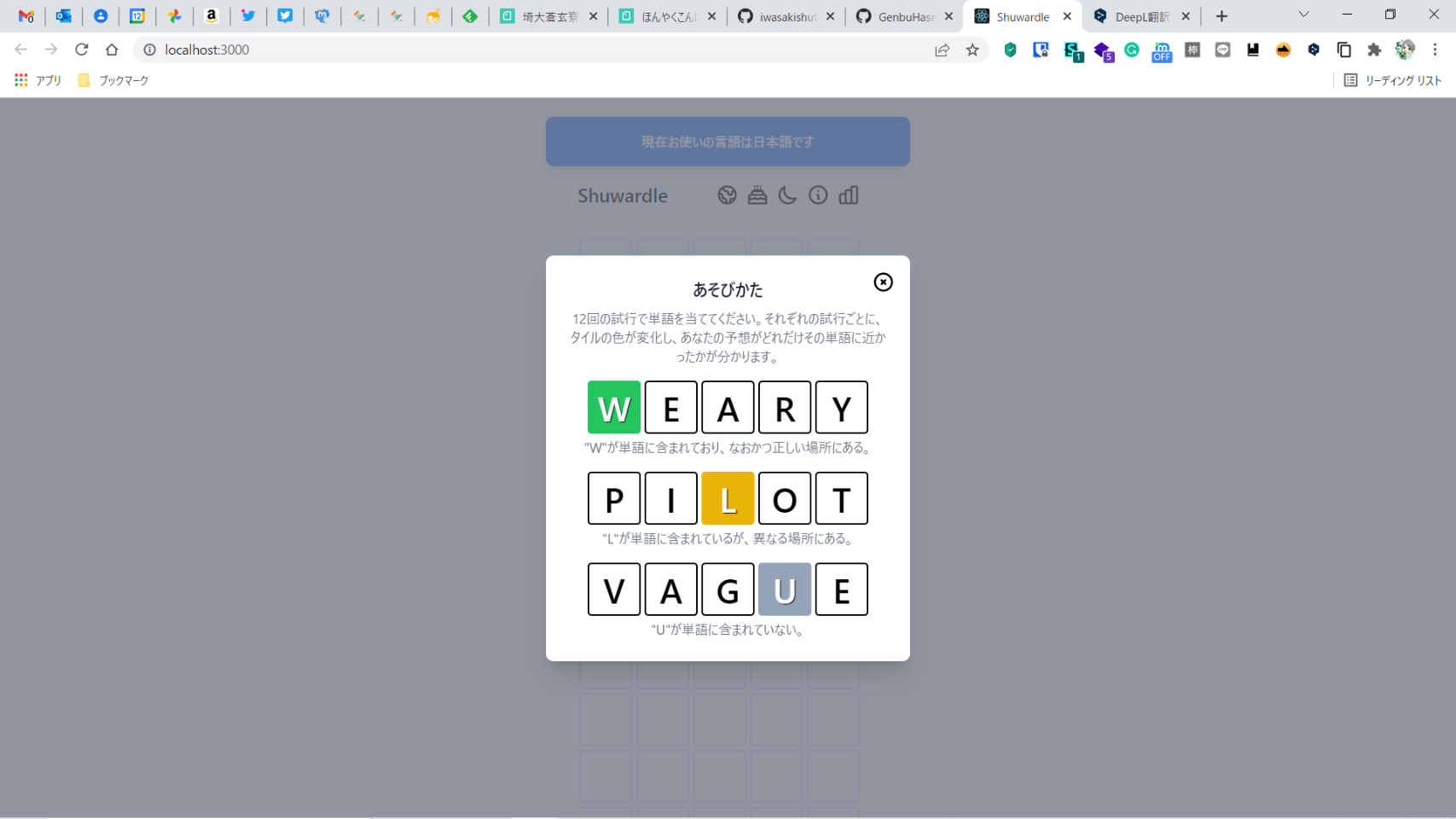
Task: Open the ブックマーク bookmarks folder
Action: pos(113,80)
